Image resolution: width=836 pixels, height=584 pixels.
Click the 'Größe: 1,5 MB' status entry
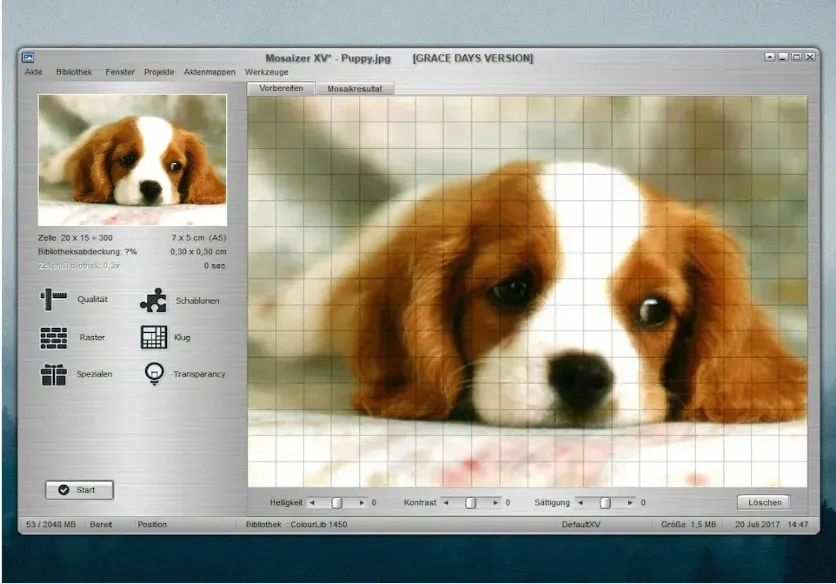pyautogui.click(x=688, y=525)
